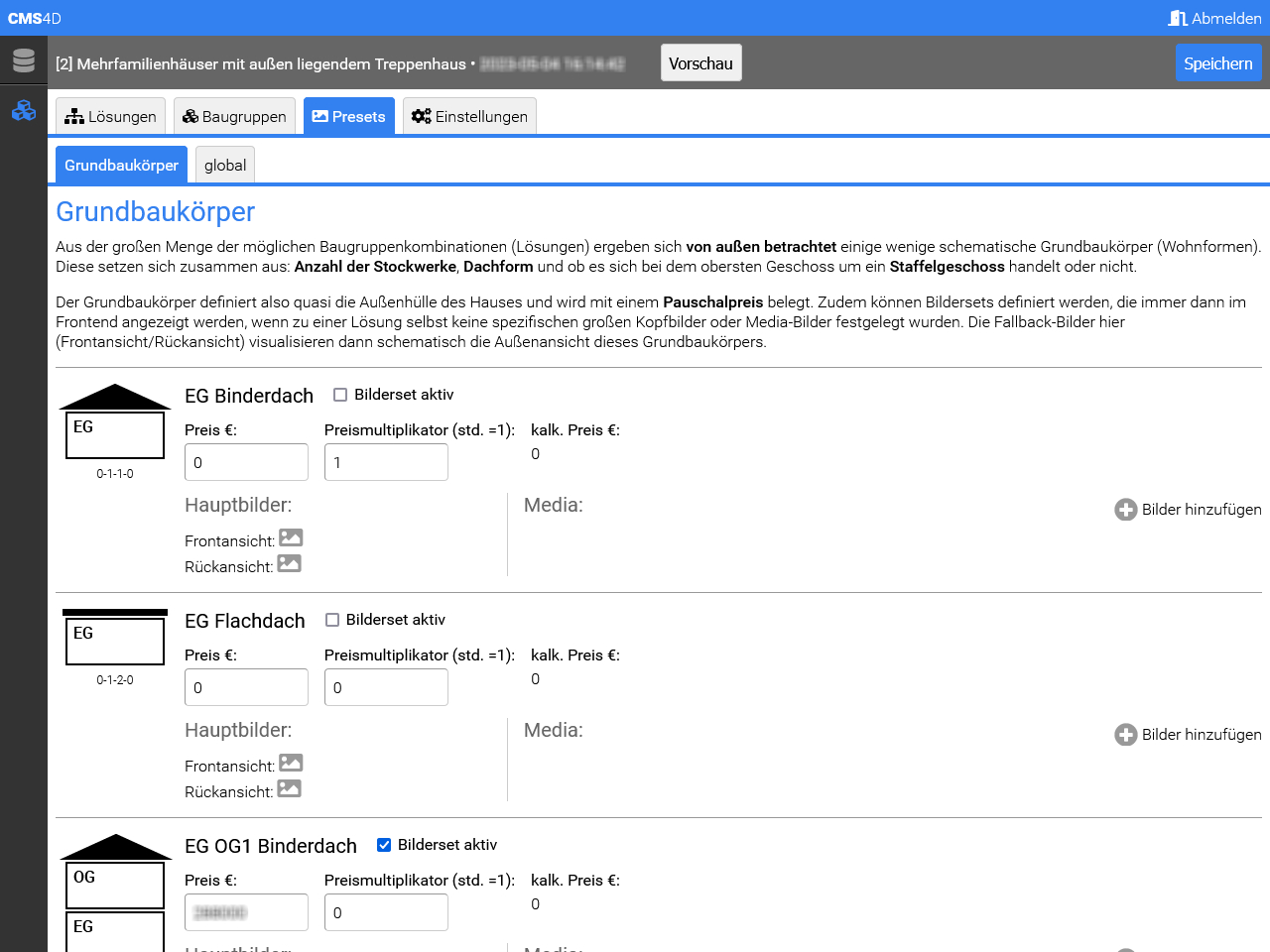Screen dimensions: 1270x952
Task: Click the EG Flachdach Preismultiplikator field
Action: pos(386,687)
